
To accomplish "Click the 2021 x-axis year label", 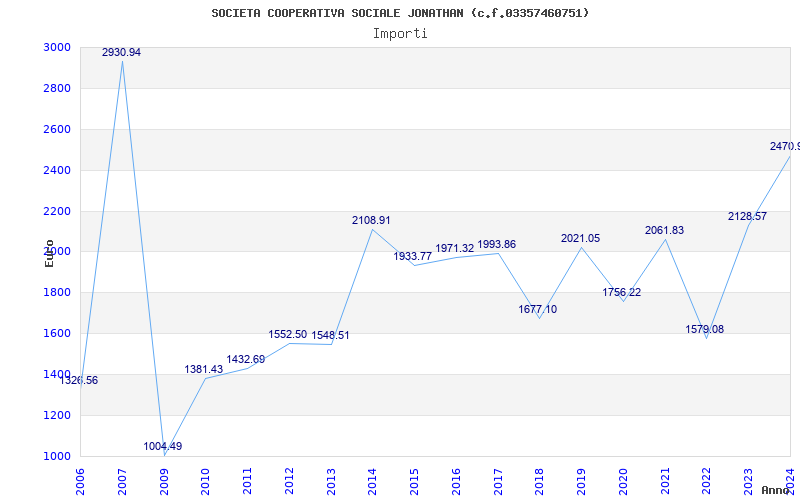I will (x=665, y=482).
